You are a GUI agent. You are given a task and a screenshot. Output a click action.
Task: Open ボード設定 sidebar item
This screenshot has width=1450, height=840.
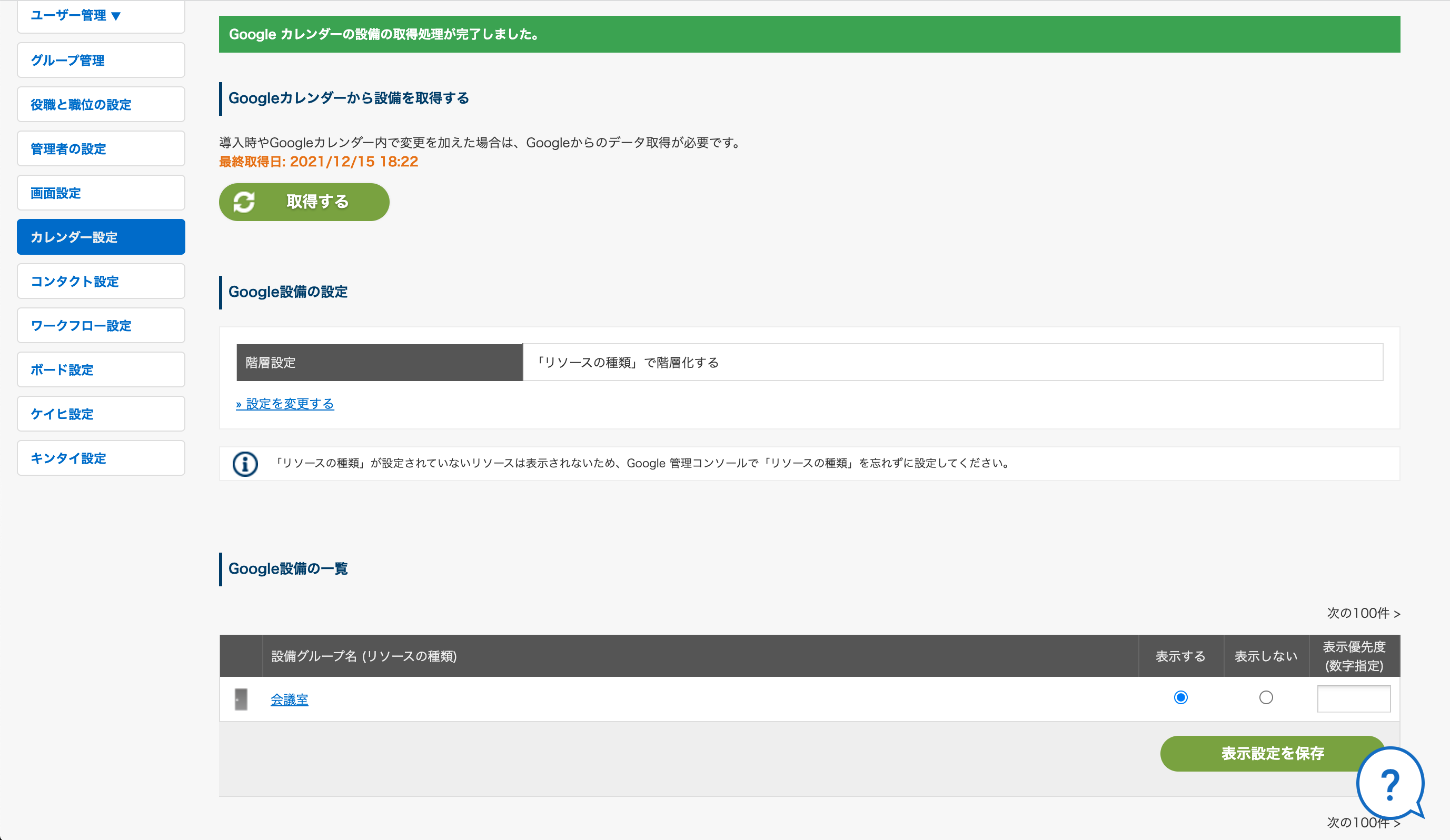(x=101, y=370)
